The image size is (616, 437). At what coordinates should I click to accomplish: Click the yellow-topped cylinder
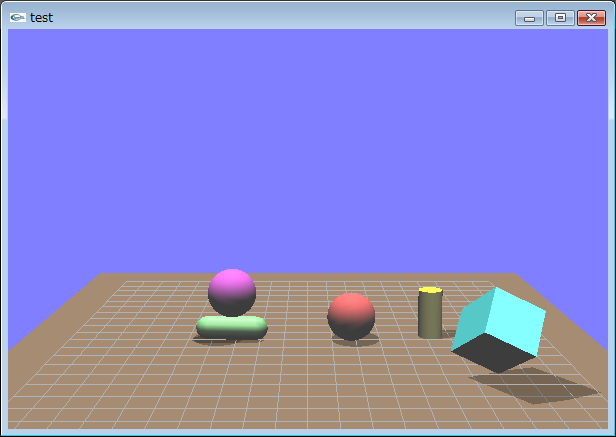click(x=430, y=312)
